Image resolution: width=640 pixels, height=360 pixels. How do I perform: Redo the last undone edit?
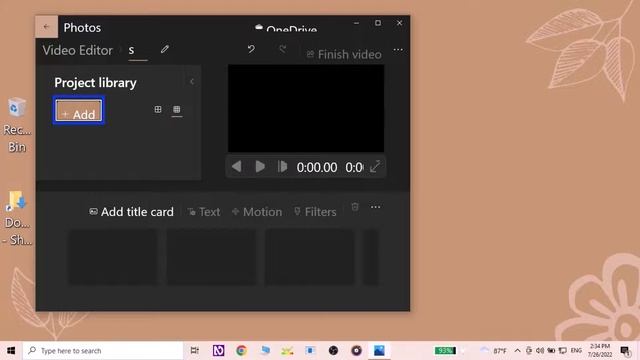tap(282, 49)
